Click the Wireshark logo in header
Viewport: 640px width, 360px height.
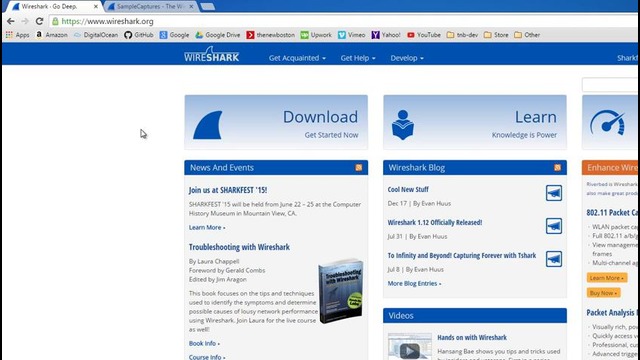pos(211,55)
